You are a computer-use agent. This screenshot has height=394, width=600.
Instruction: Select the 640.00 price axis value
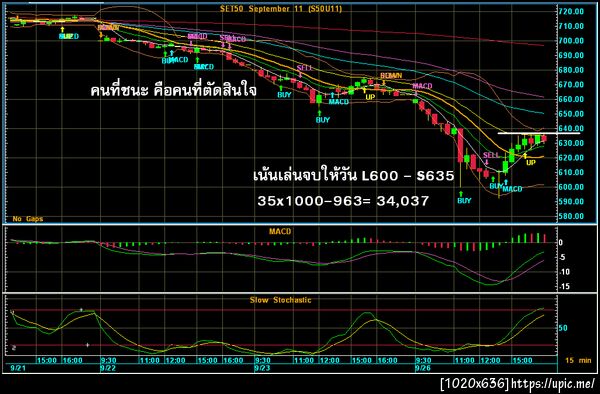pyautogui.click(x=571, y=128)
